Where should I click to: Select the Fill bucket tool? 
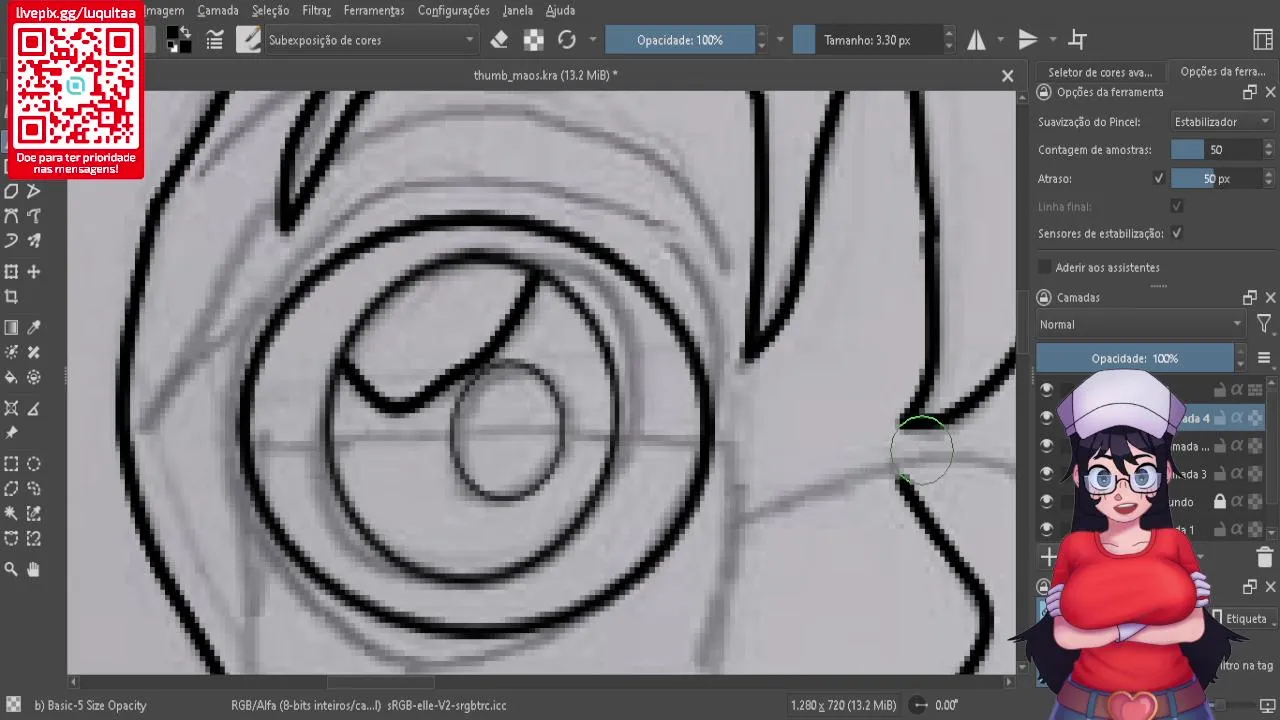11,378
